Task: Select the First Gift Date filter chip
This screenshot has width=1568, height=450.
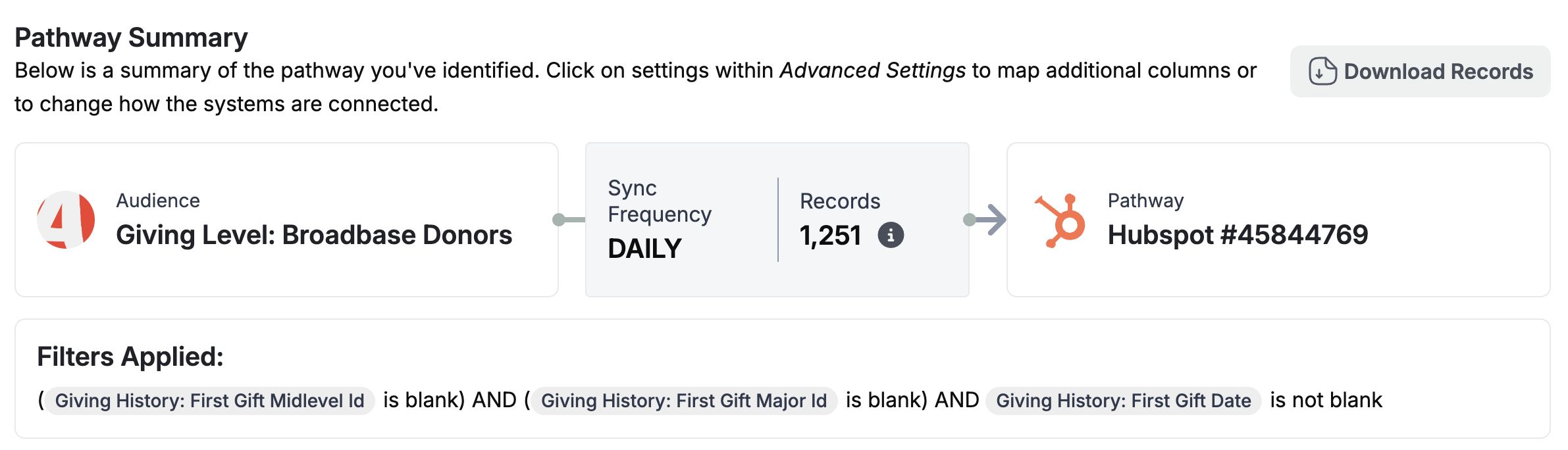Action: (x=1123, y=401)
